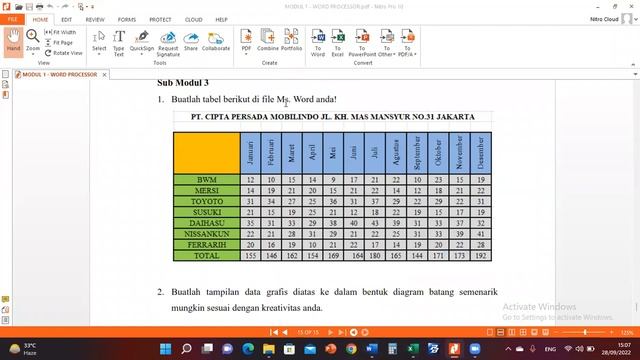
Task: Click the Save quick access icon
Action: (29, 7)
